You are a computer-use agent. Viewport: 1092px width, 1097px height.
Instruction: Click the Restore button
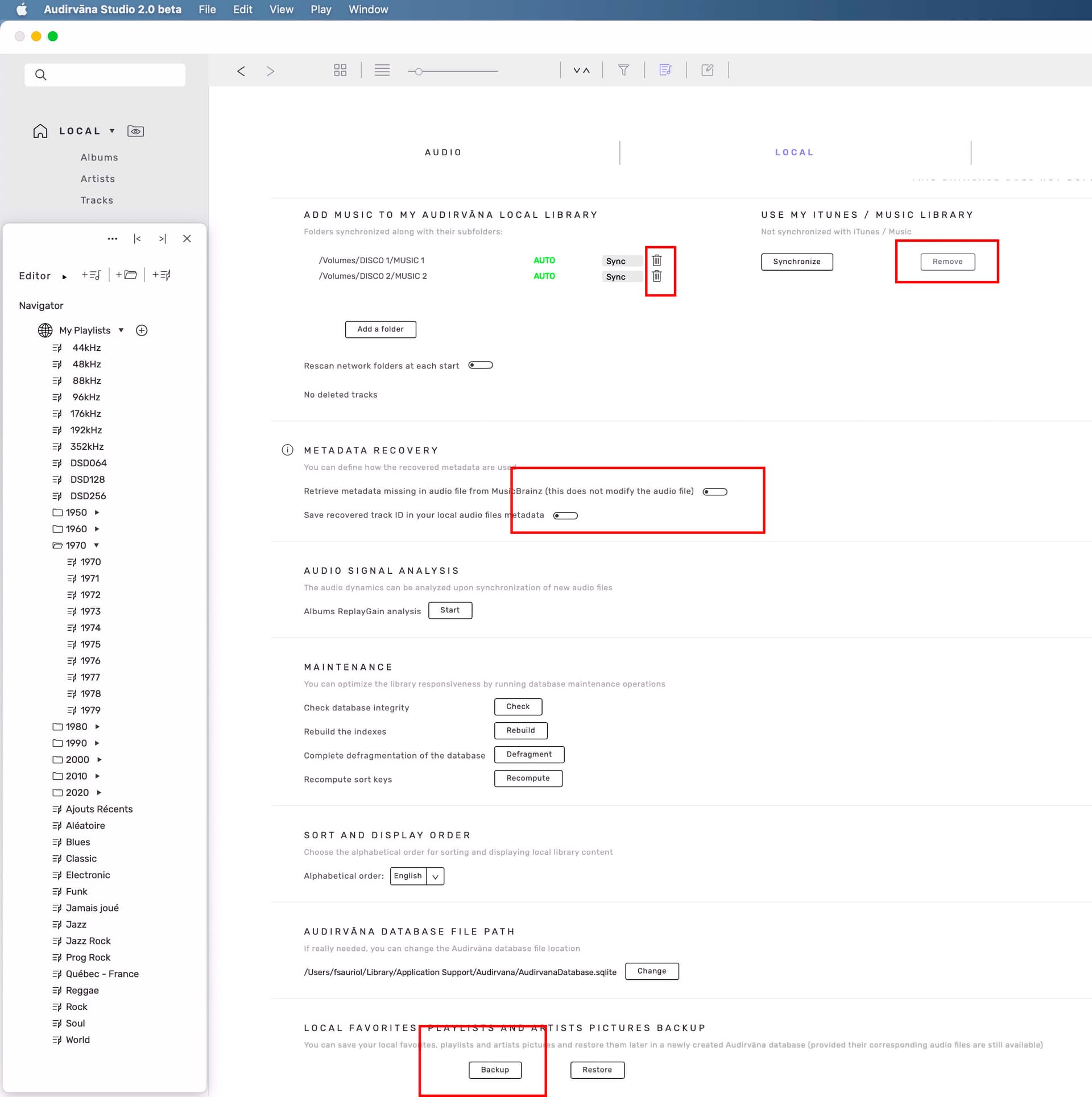(597, 1070)
